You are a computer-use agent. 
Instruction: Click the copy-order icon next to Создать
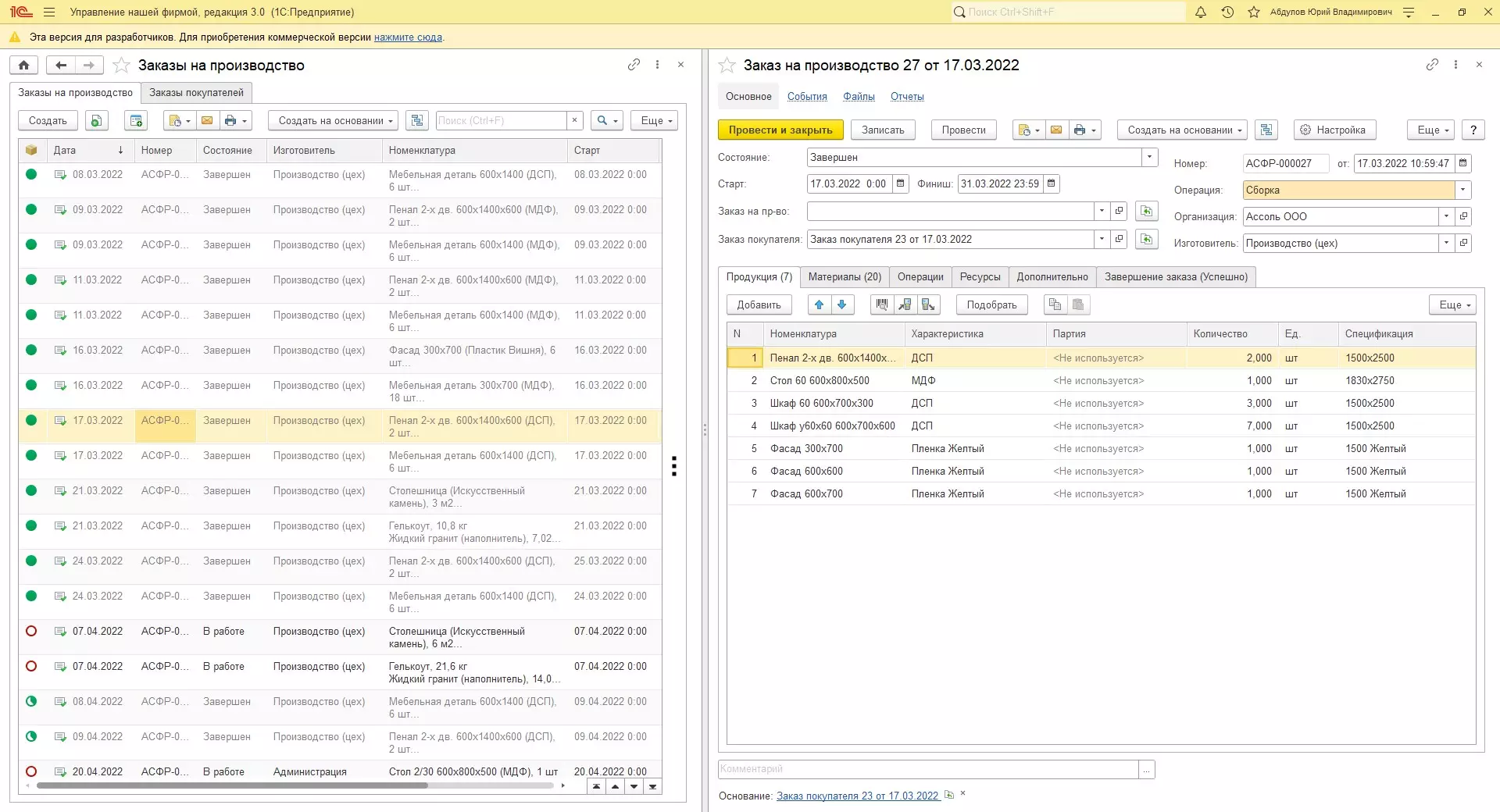tap(96, 121)
